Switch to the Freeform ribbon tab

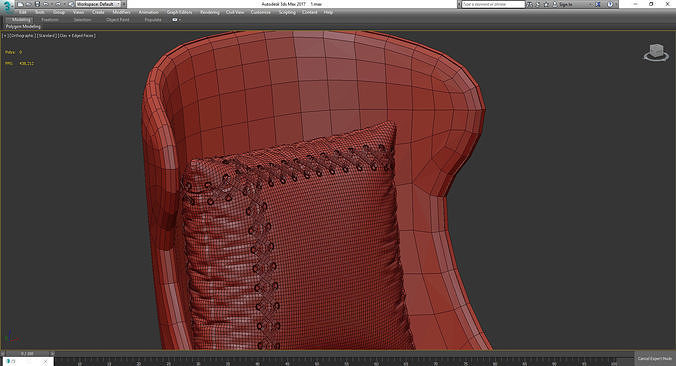coord(50,19)
